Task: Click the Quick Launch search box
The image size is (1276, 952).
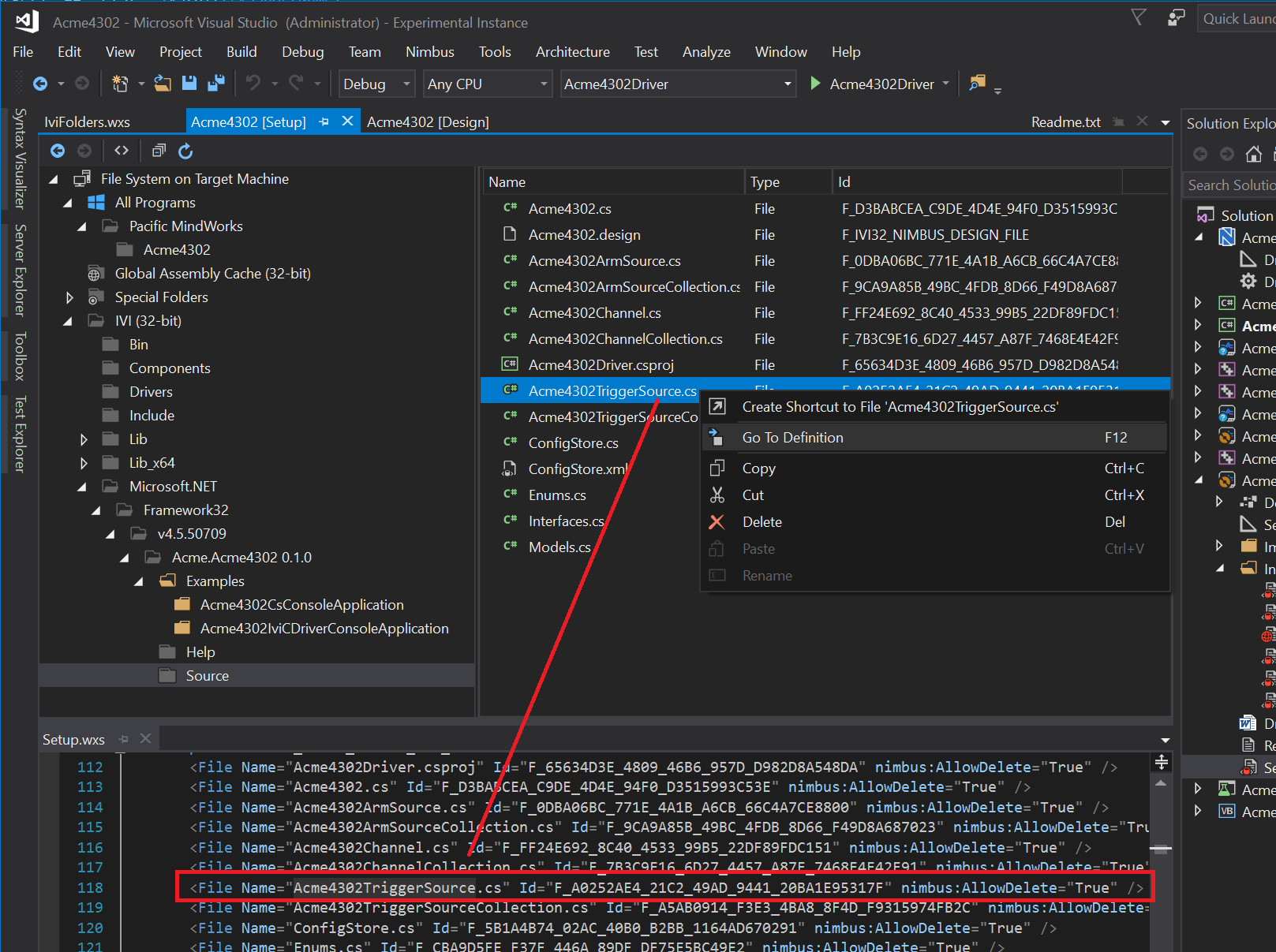Action: coord(1237,17)
